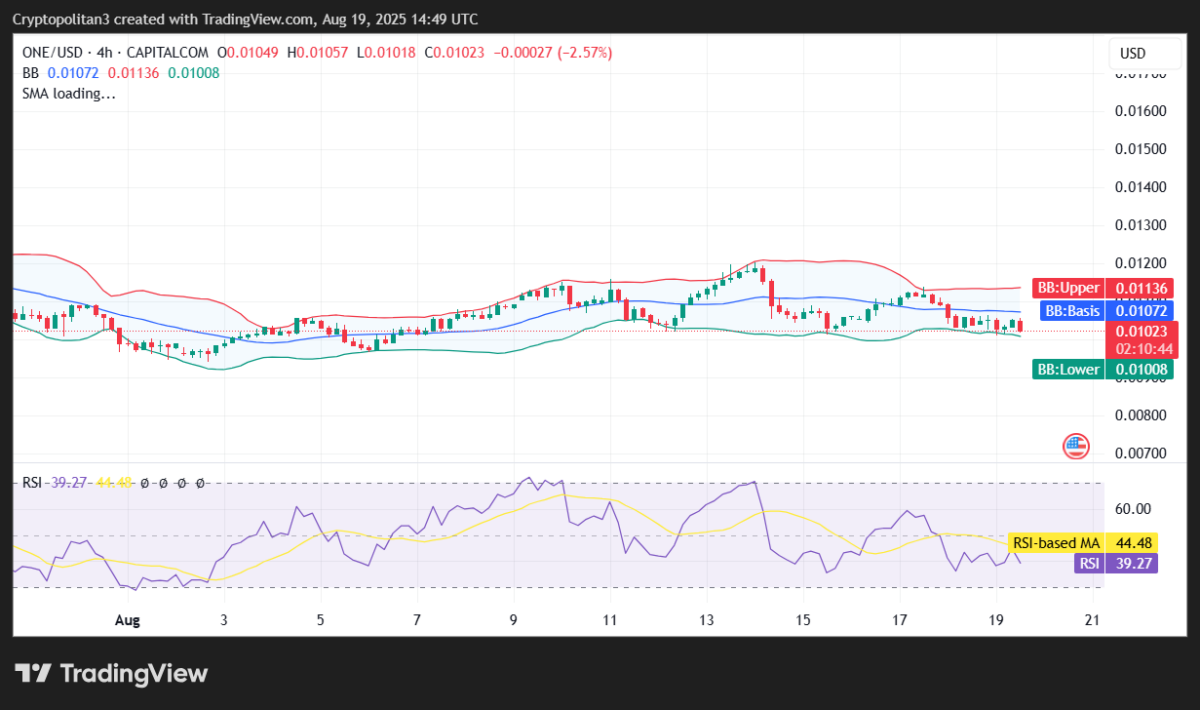The height and width of the screenshot is (710, 1200).
Task: Open the BB indicator settings from legend
Action: (x=29, y=72)
